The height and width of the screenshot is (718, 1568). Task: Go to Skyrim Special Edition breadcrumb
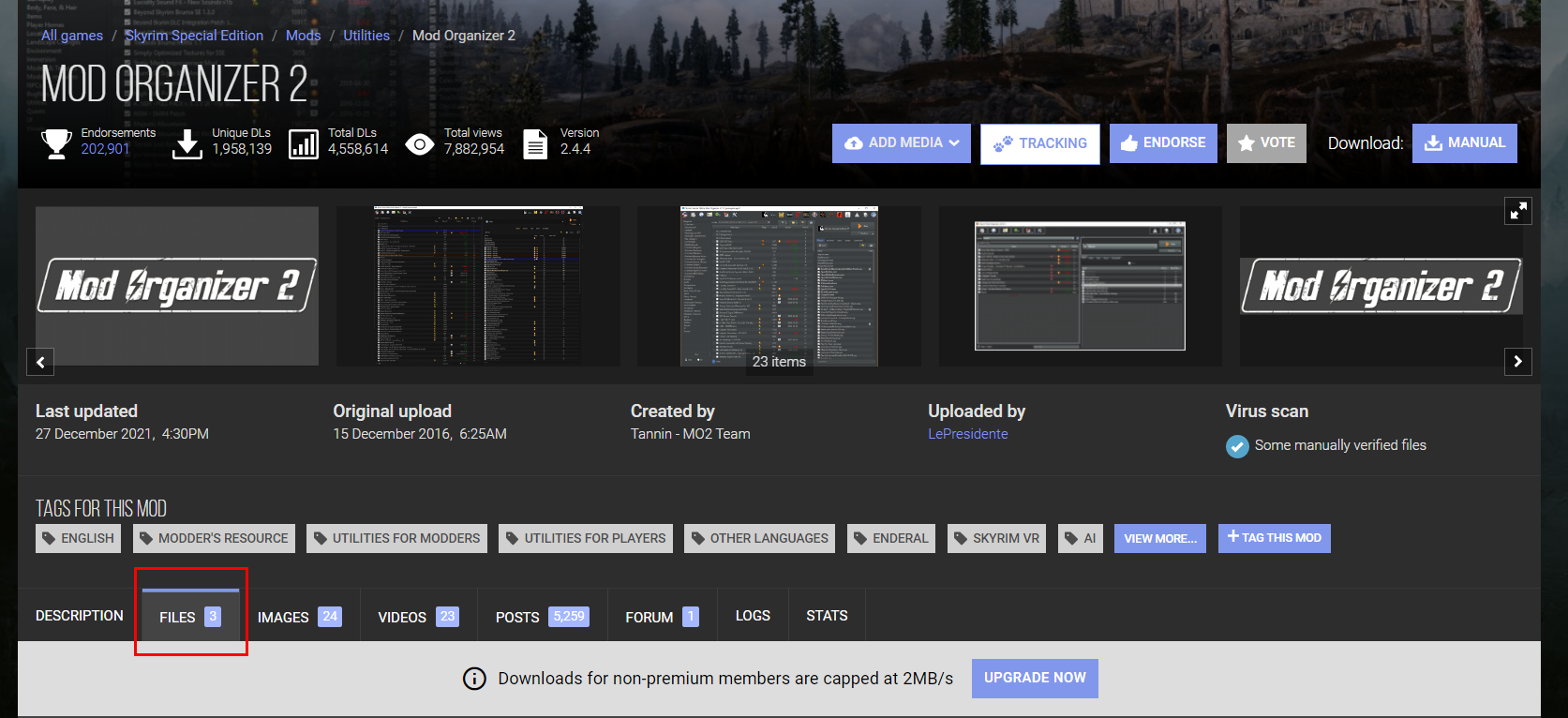point(194,36)
